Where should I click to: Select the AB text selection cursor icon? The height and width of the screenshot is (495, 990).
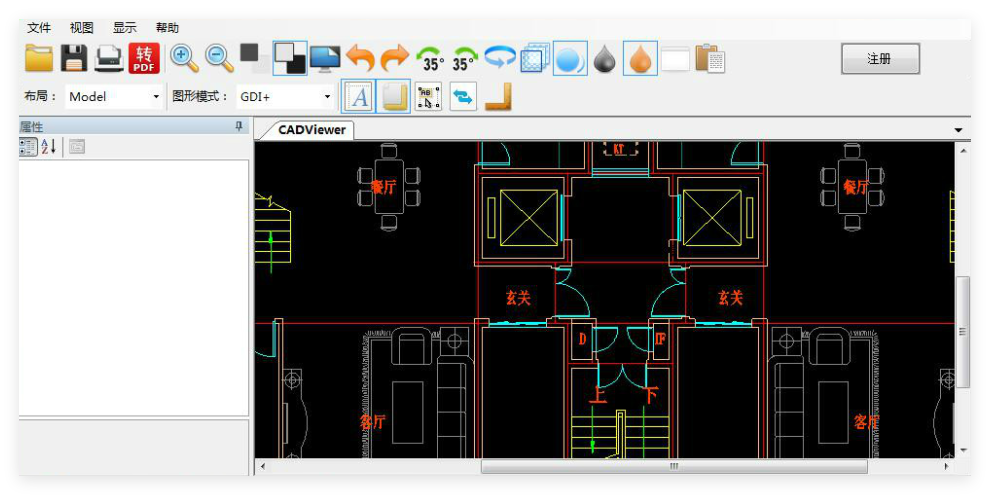(x=428, y=97)
